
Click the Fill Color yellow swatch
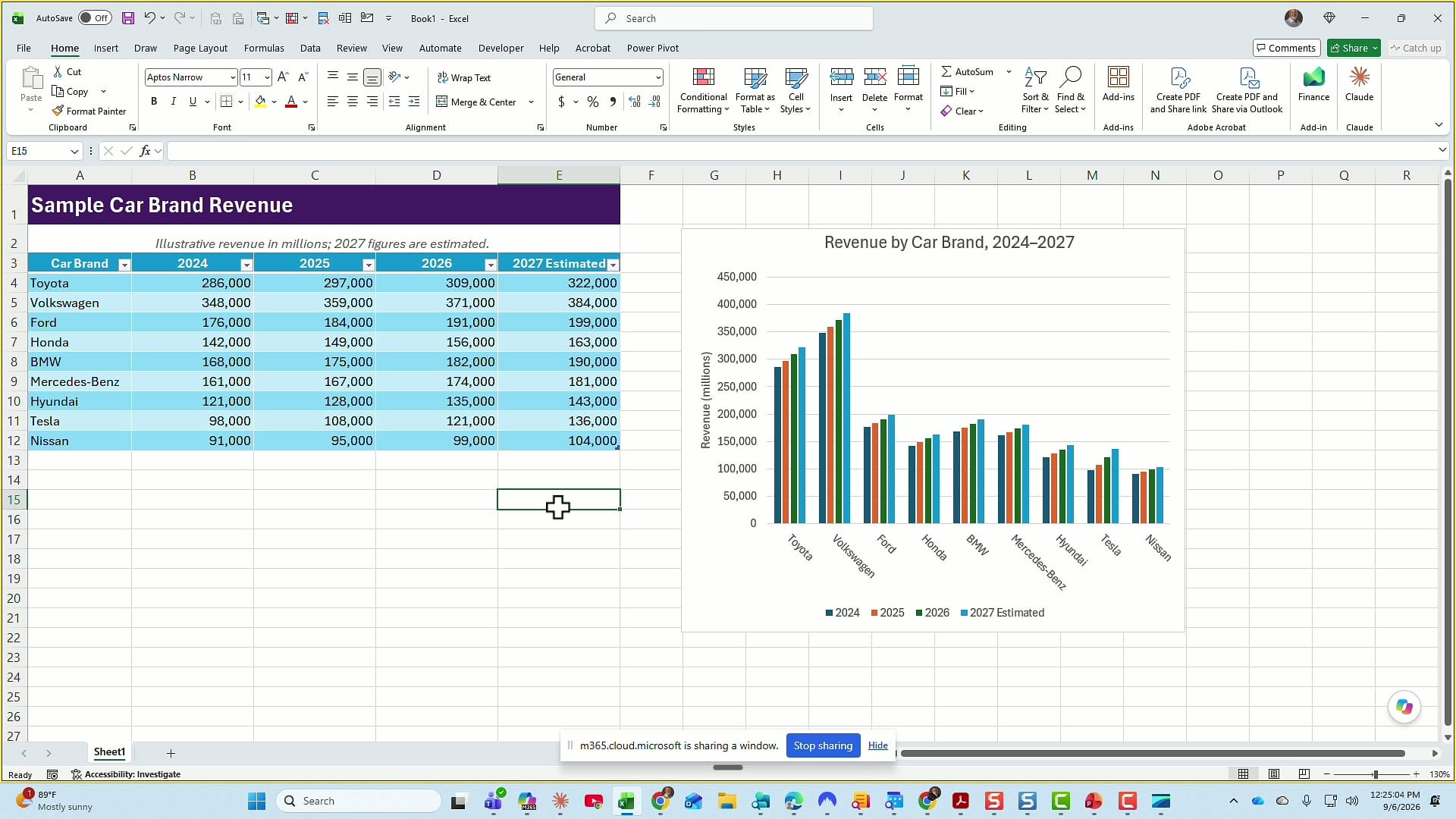tap(260, 102)
